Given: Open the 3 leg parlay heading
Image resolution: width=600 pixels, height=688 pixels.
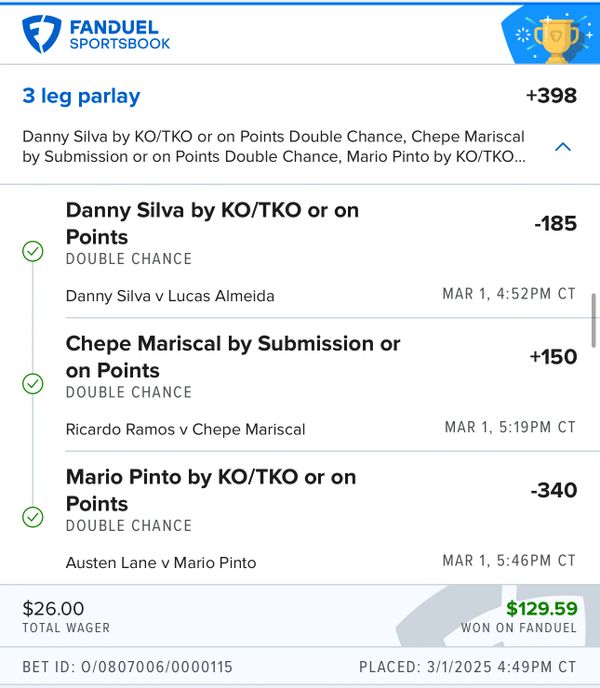Looking at the screenshot, I should [81, 96].
